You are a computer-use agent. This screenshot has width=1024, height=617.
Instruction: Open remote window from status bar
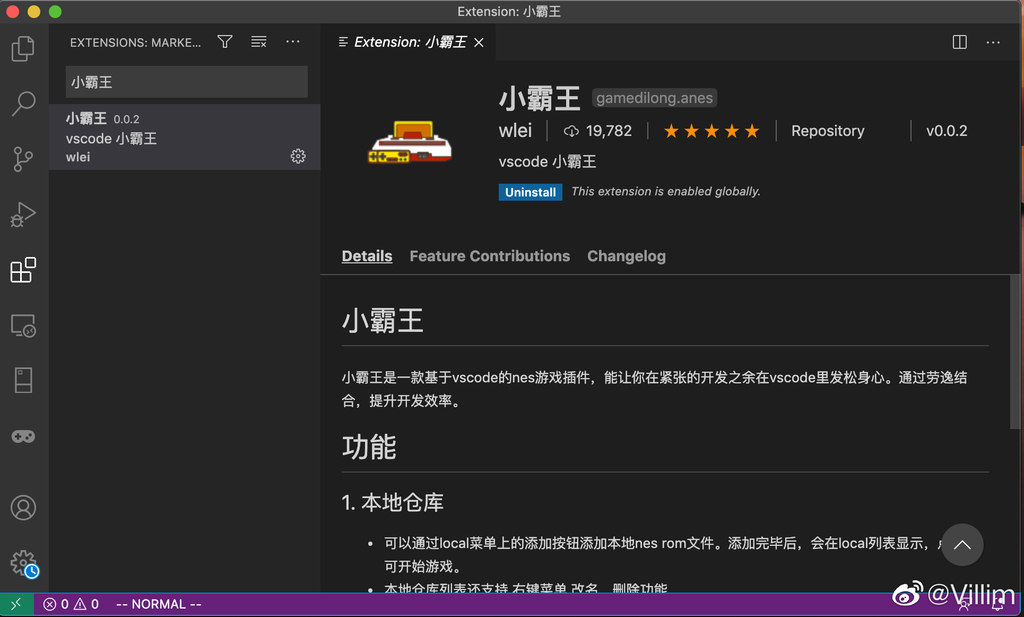point(16,605)
